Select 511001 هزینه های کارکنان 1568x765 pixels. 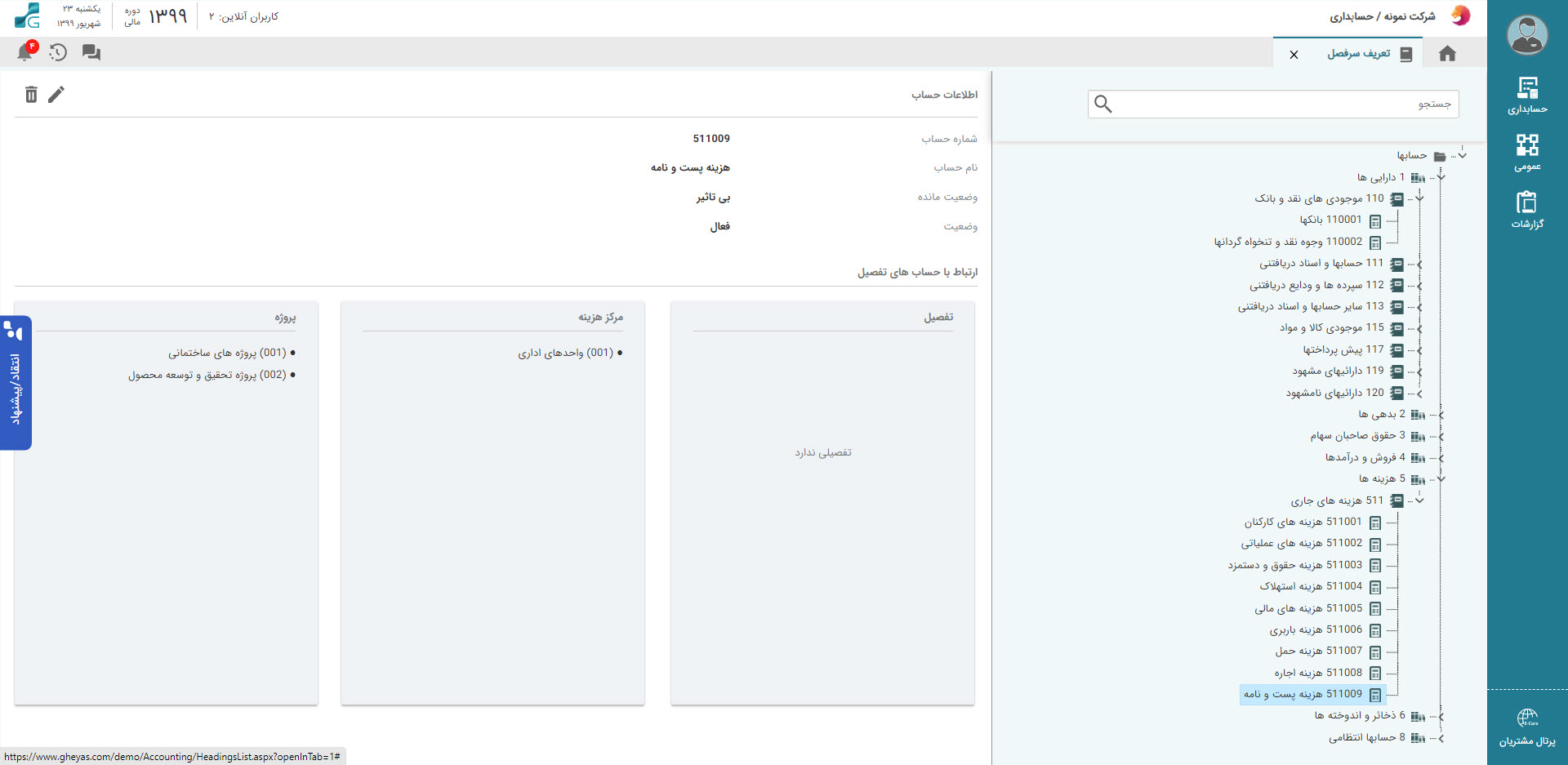(1303, 522)
